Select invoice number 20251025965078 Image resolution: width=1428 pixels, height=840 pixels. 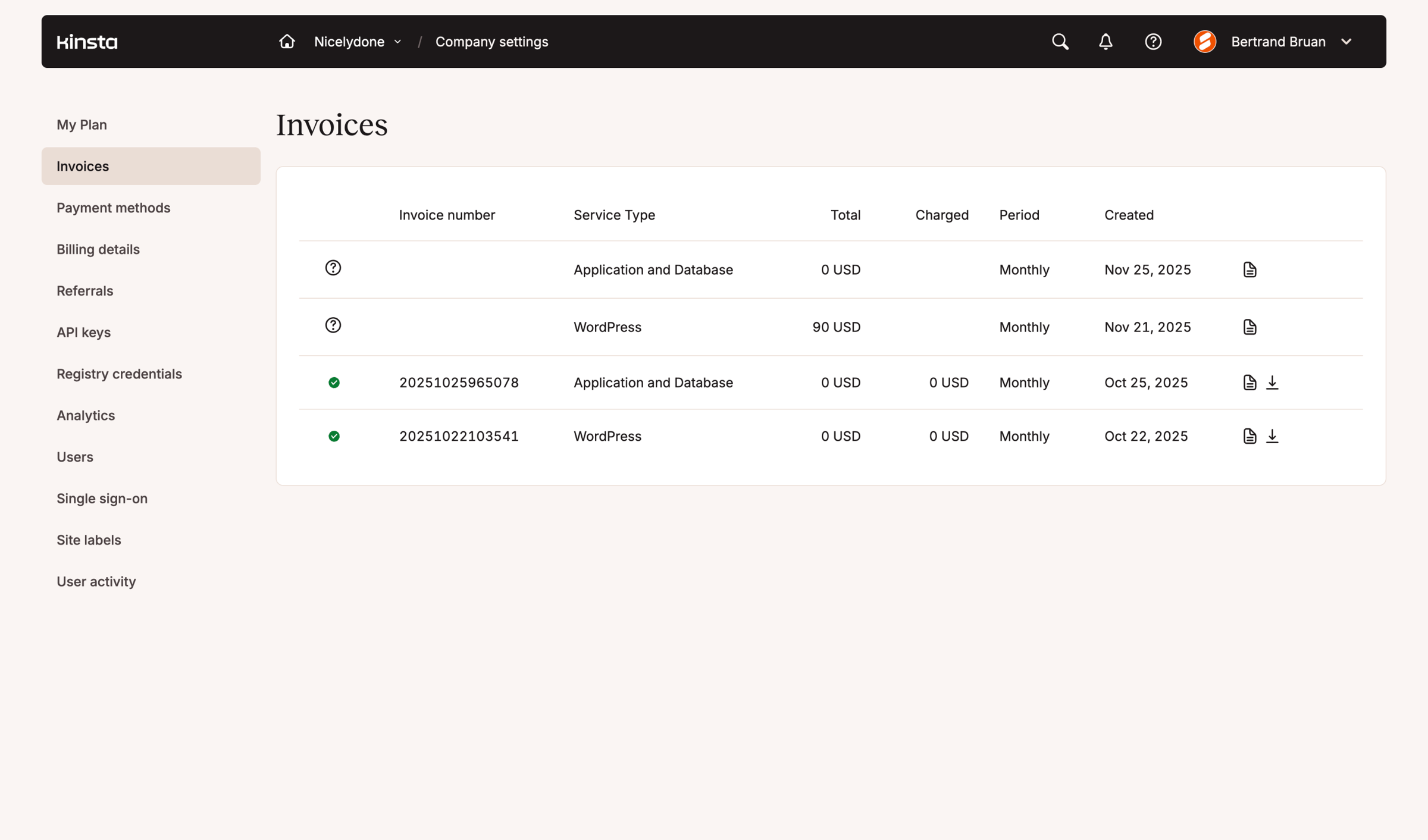tap(459, 383)
